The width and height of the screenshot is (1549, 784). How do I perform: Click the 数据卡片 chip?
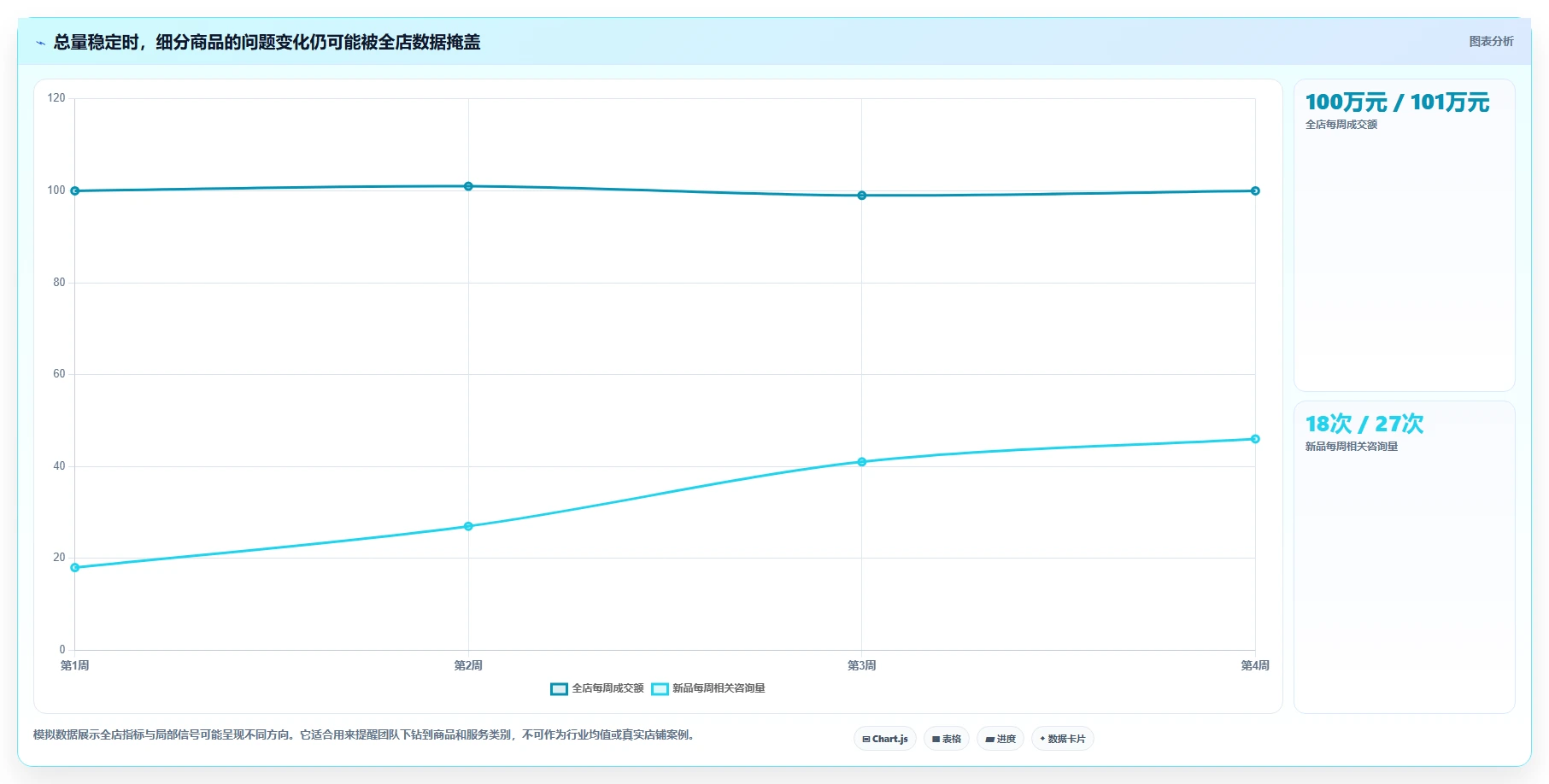click(x=1063, y=739)
